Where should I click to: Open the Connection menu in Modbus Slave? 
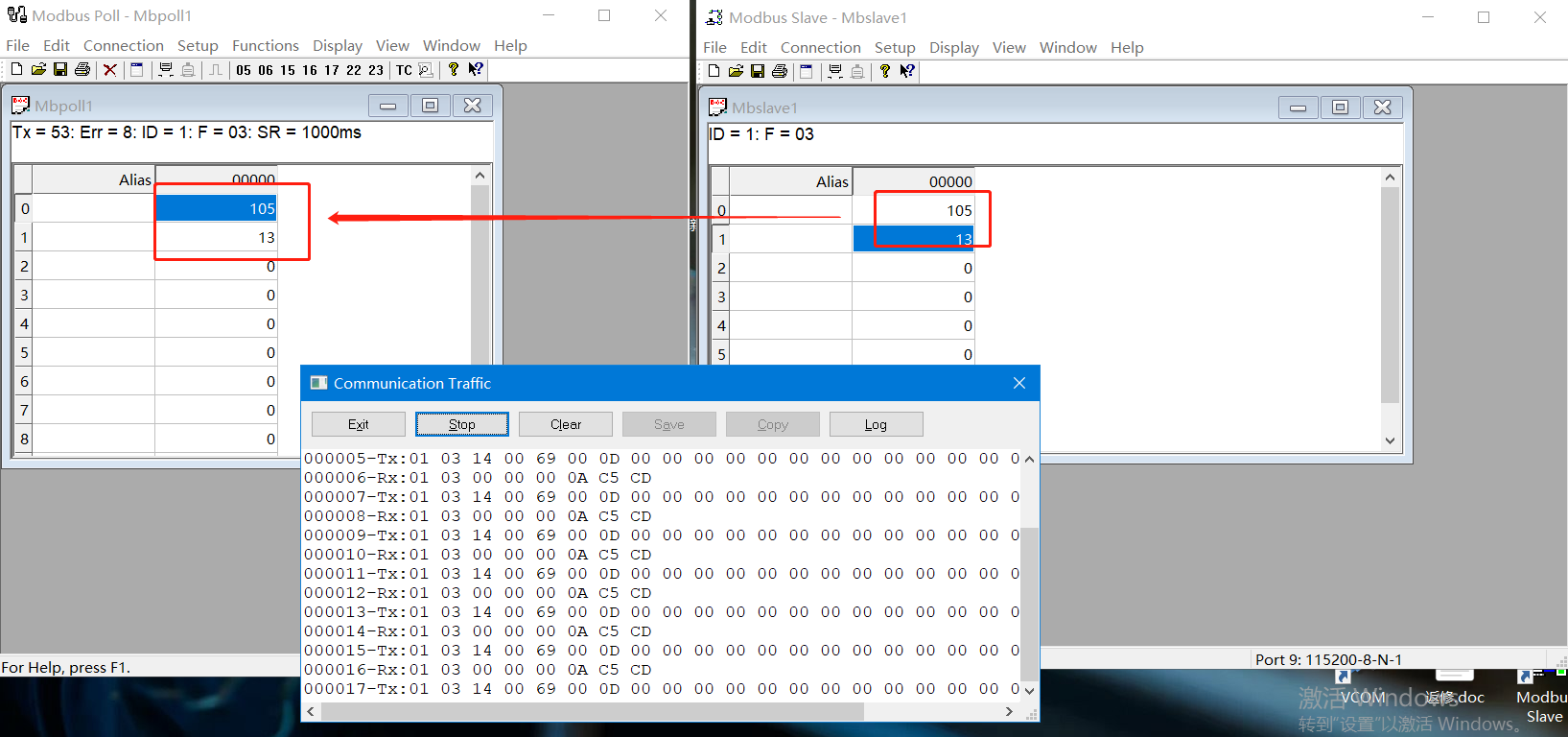(x=820, y=47)
